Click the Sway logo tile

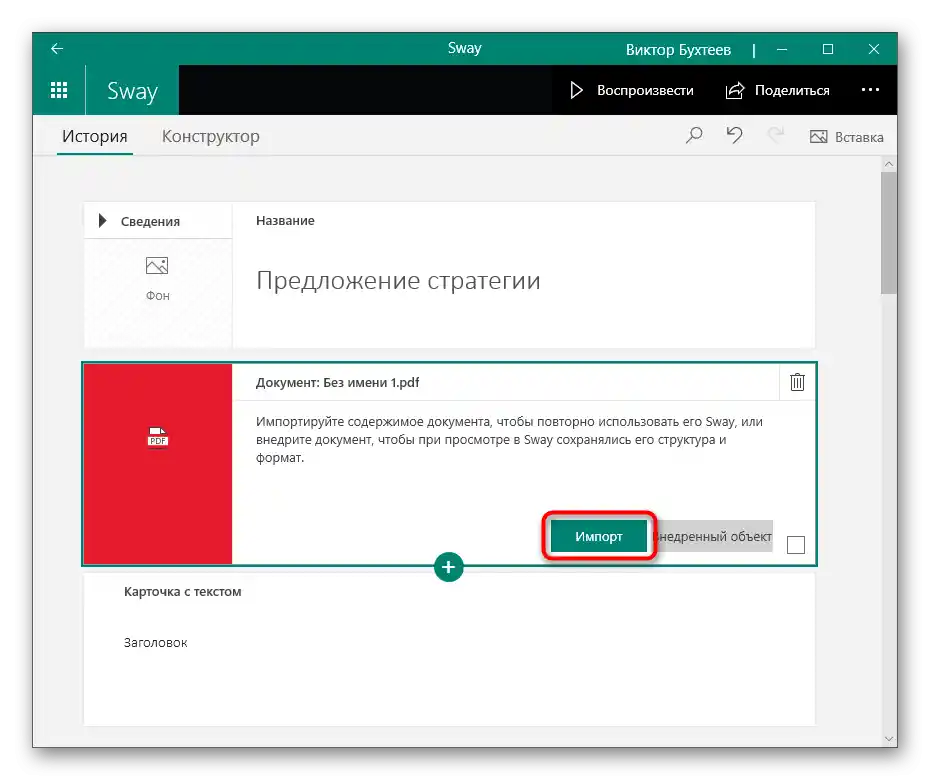click(x=132, y=90)
